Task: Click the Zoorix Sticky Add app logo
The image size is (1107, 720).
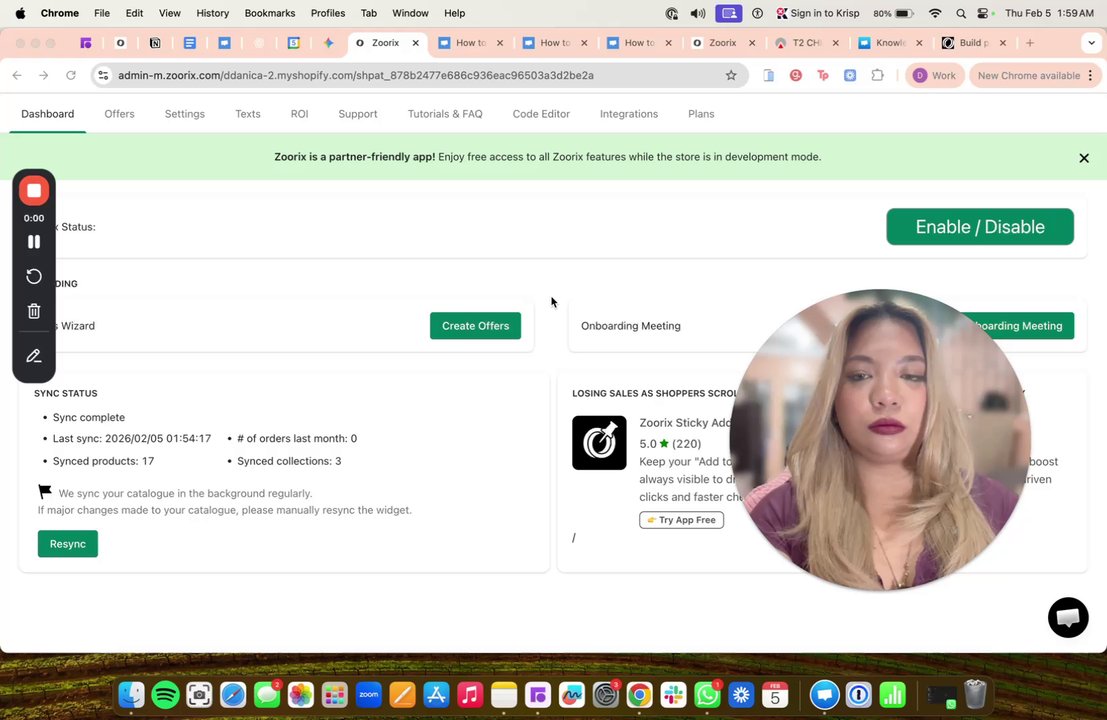Action: click(599, 443)
